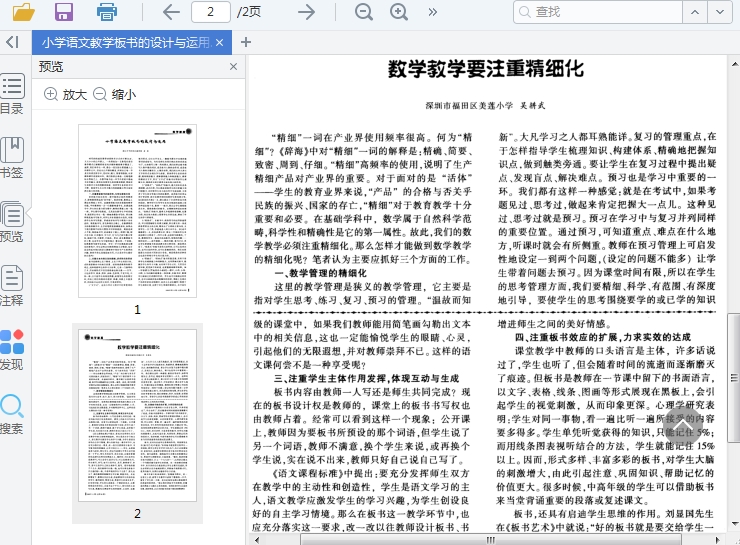Click 缩小 to shrink thumbnails
The image size is (740, 545).
(114, 94)
